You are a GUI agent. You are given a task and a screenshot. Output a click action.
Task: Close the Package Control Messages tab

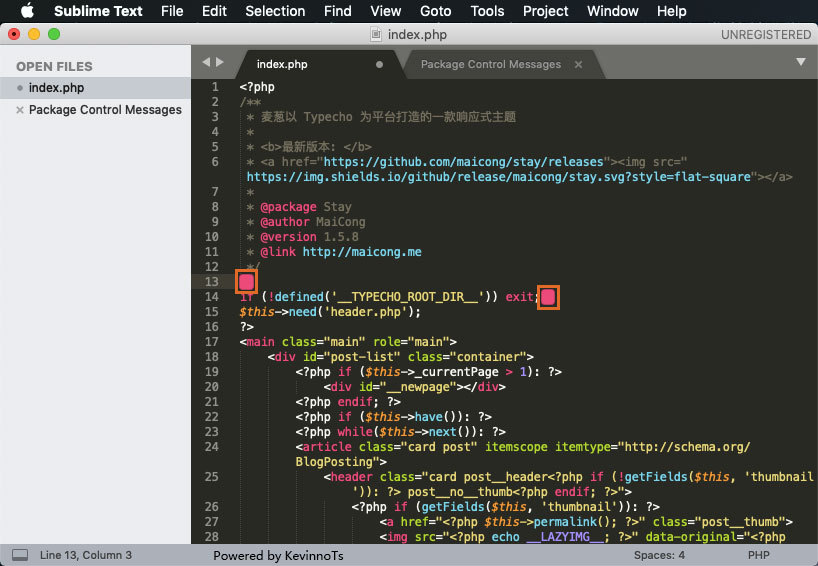[x=578, y=65]
